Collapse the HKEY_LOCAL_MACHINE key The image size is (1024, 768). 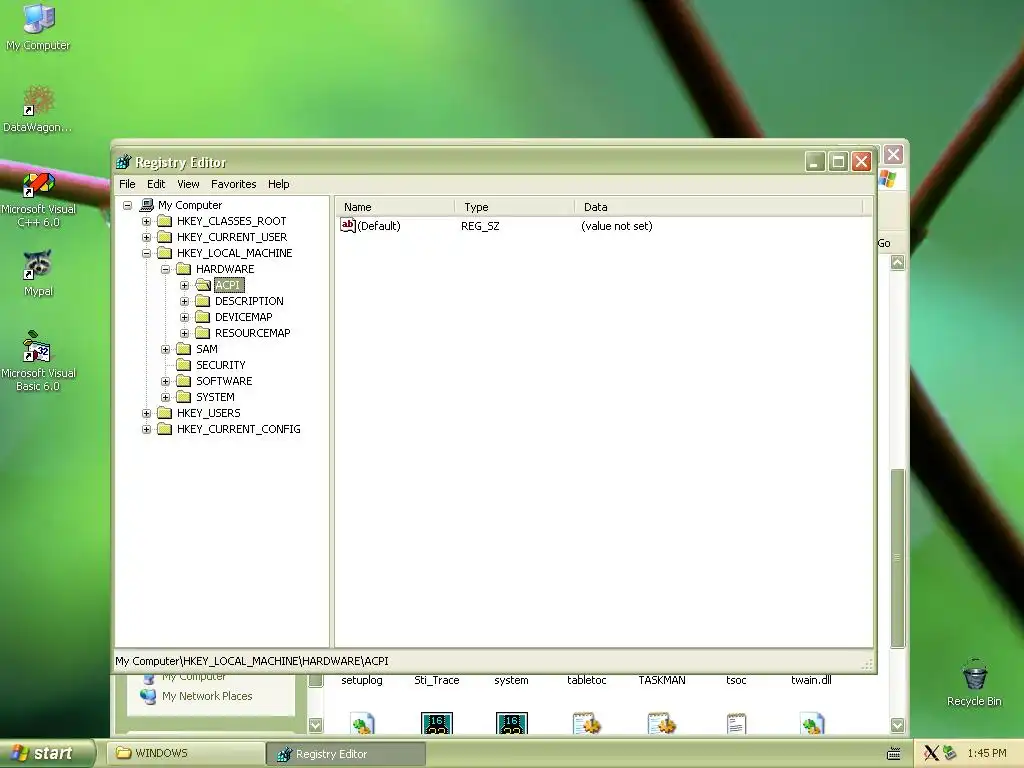(x=146, y=253)
